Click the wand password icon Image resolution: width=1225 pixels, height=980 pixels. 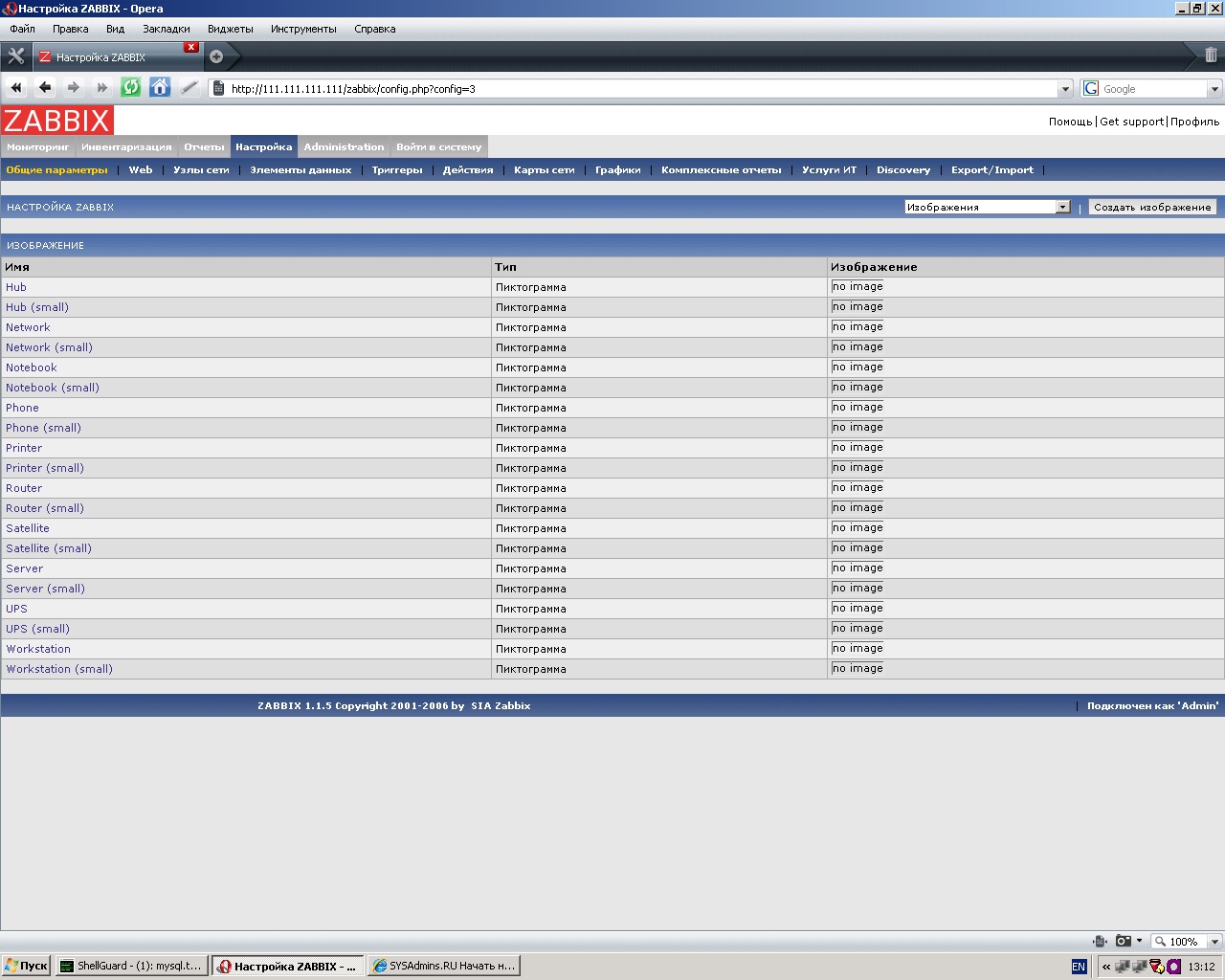click(189, 88)
